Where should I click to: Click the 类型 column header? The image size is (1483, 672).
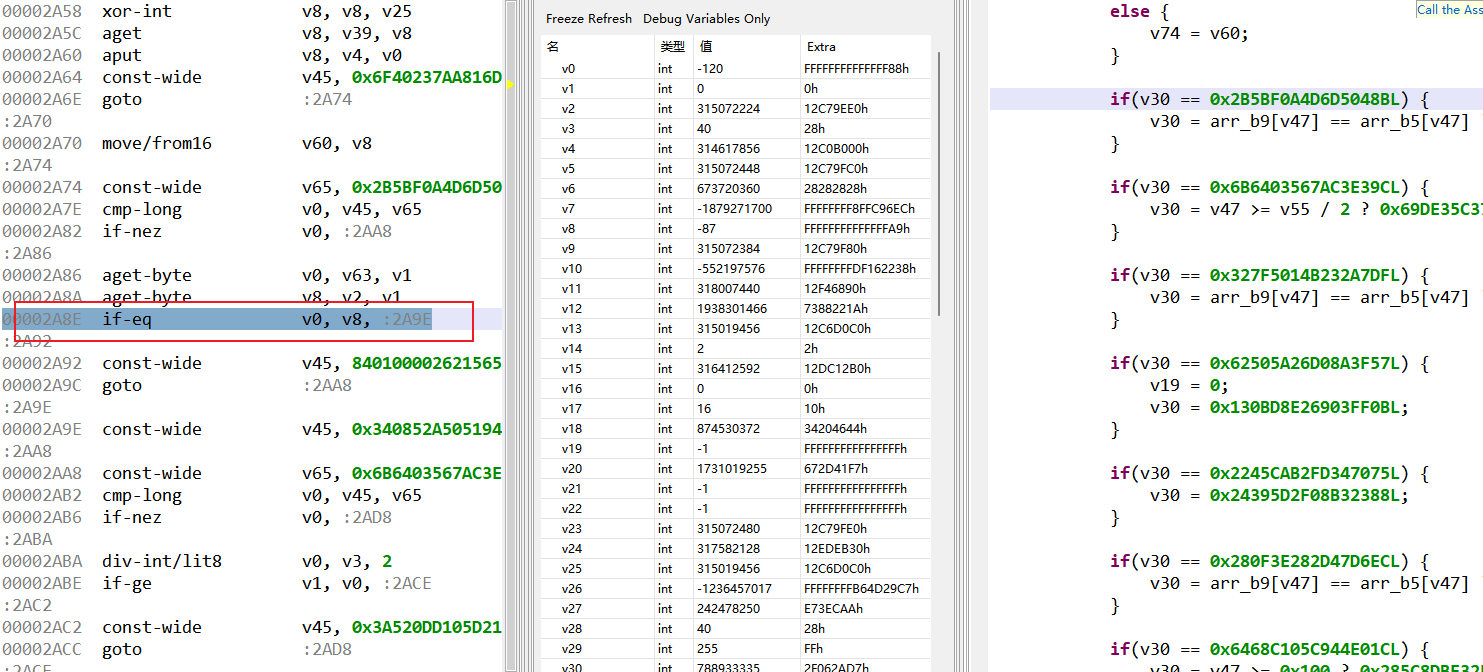[672, 47]
